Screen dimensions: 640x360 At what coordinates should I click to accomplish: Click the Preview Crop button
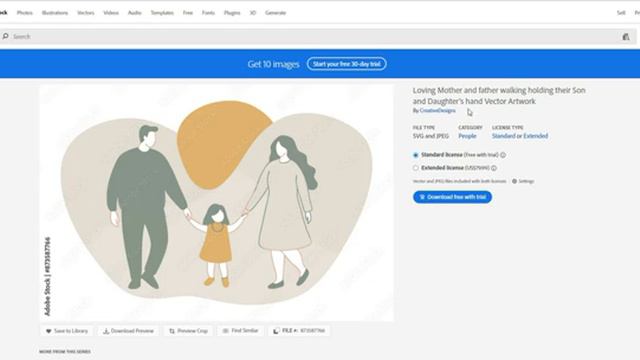(189, 331)
